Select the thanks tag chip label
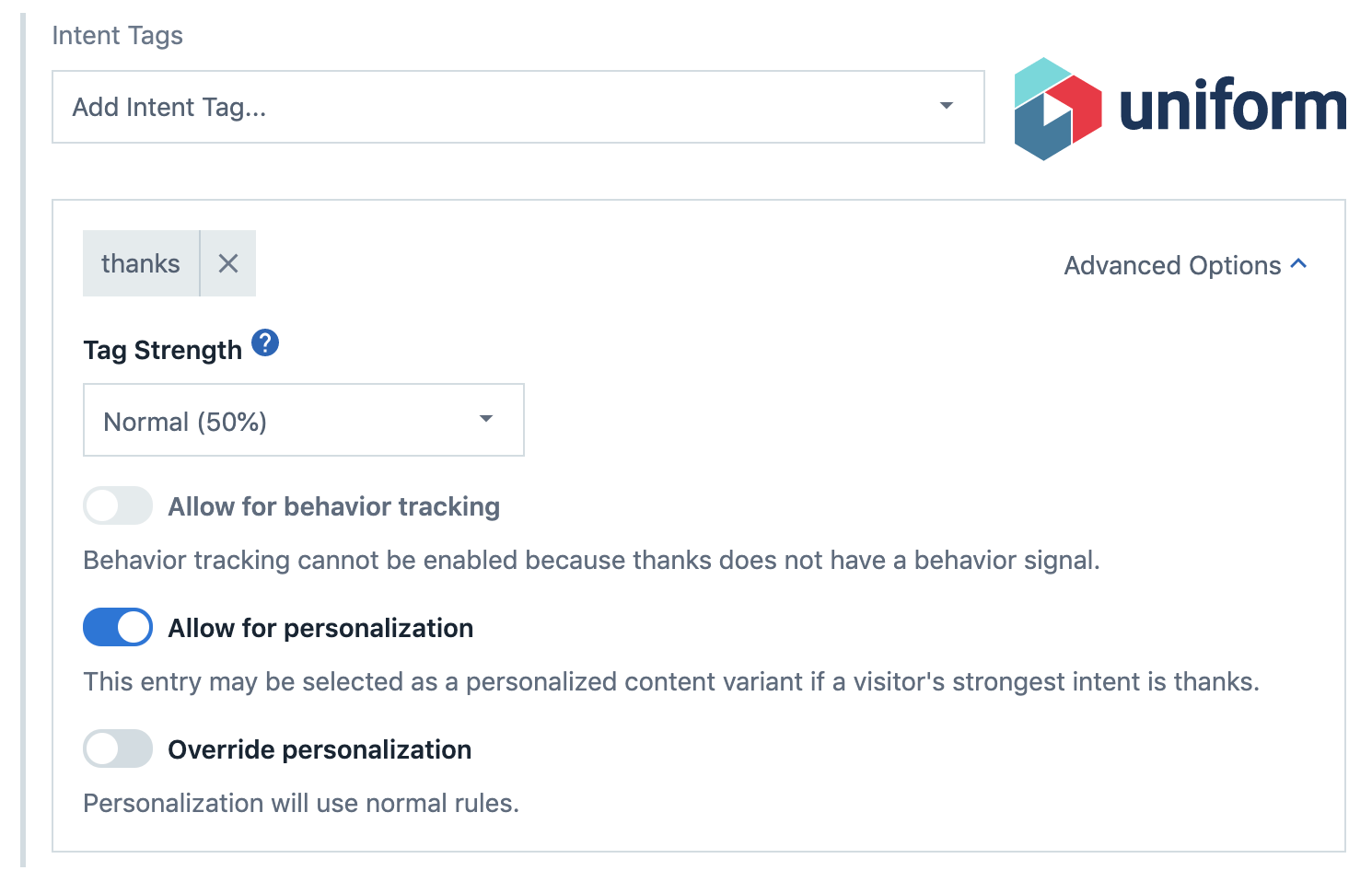 pyautogui.click(x=141, y=264)
